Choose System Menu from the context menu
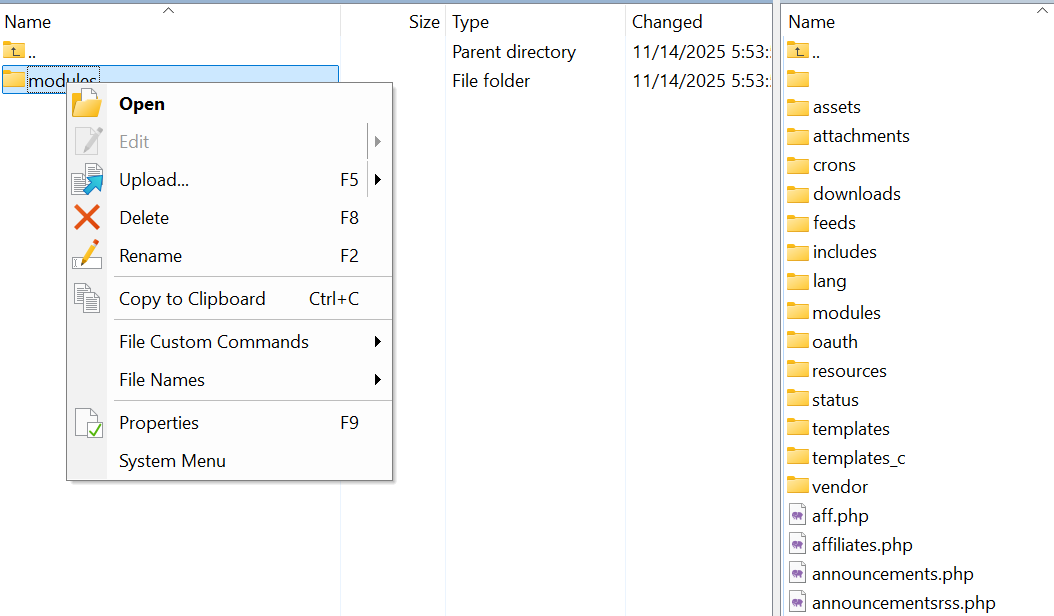 click(x=172, y=461)
